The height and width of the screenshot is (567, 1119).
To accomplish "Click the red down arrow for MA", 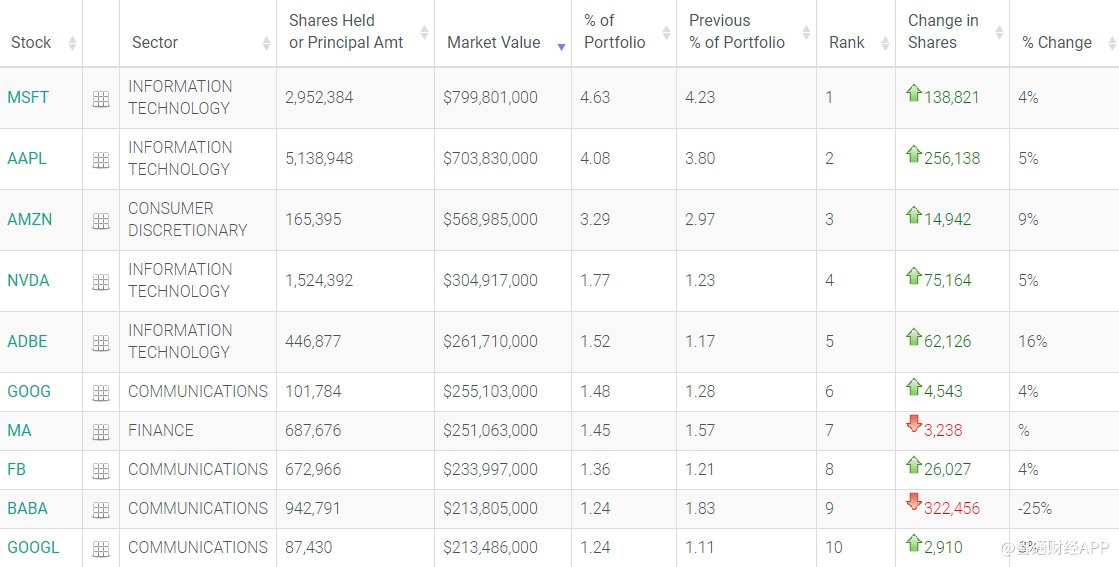I will [x=913, y=424].
